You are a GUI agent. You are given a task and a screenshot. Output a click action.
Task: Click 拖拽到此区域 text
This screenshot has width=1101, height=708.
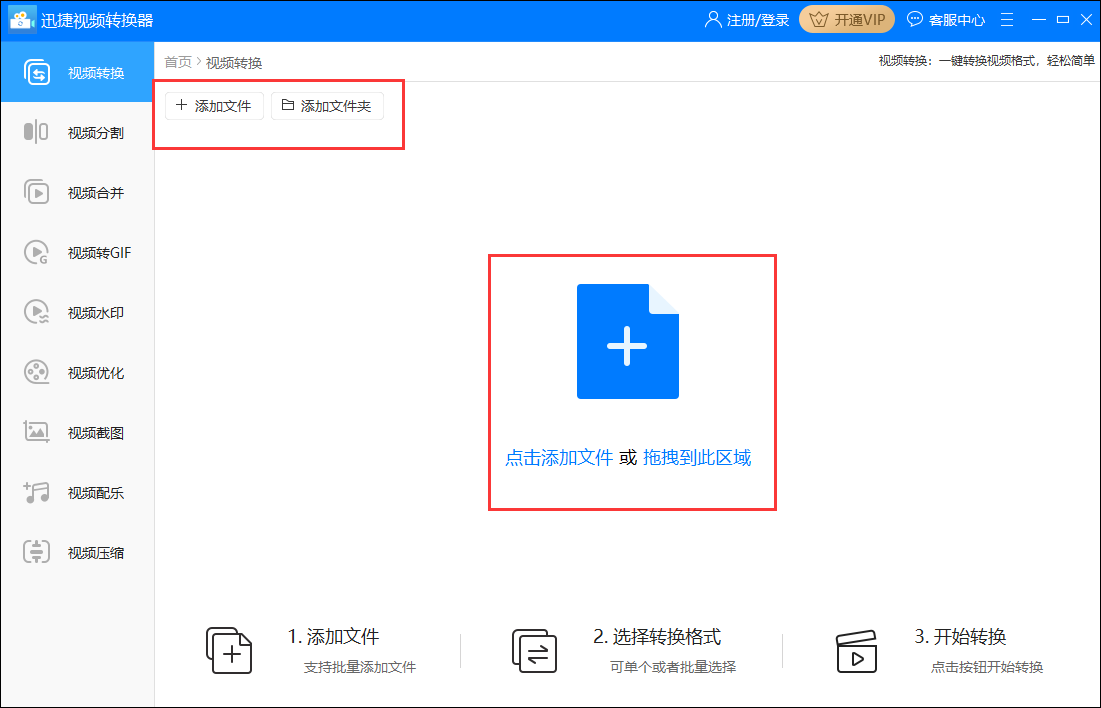coord(697,458)
